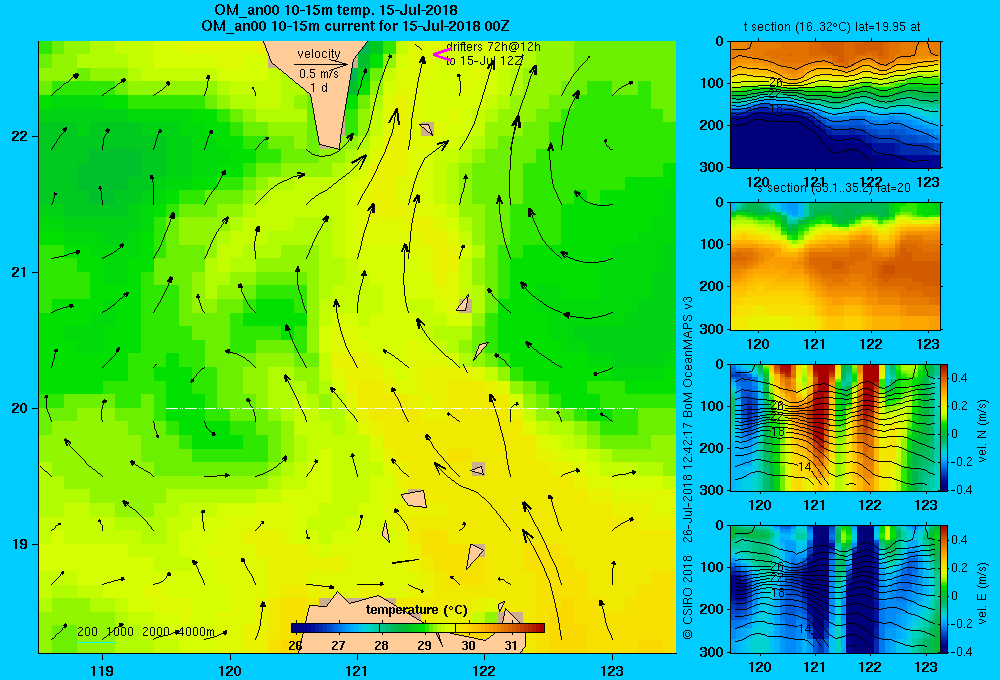The image size is (1000, 680).
Task: Click the '31' tick of the temperature color bar
Action: tap(511, 646)
